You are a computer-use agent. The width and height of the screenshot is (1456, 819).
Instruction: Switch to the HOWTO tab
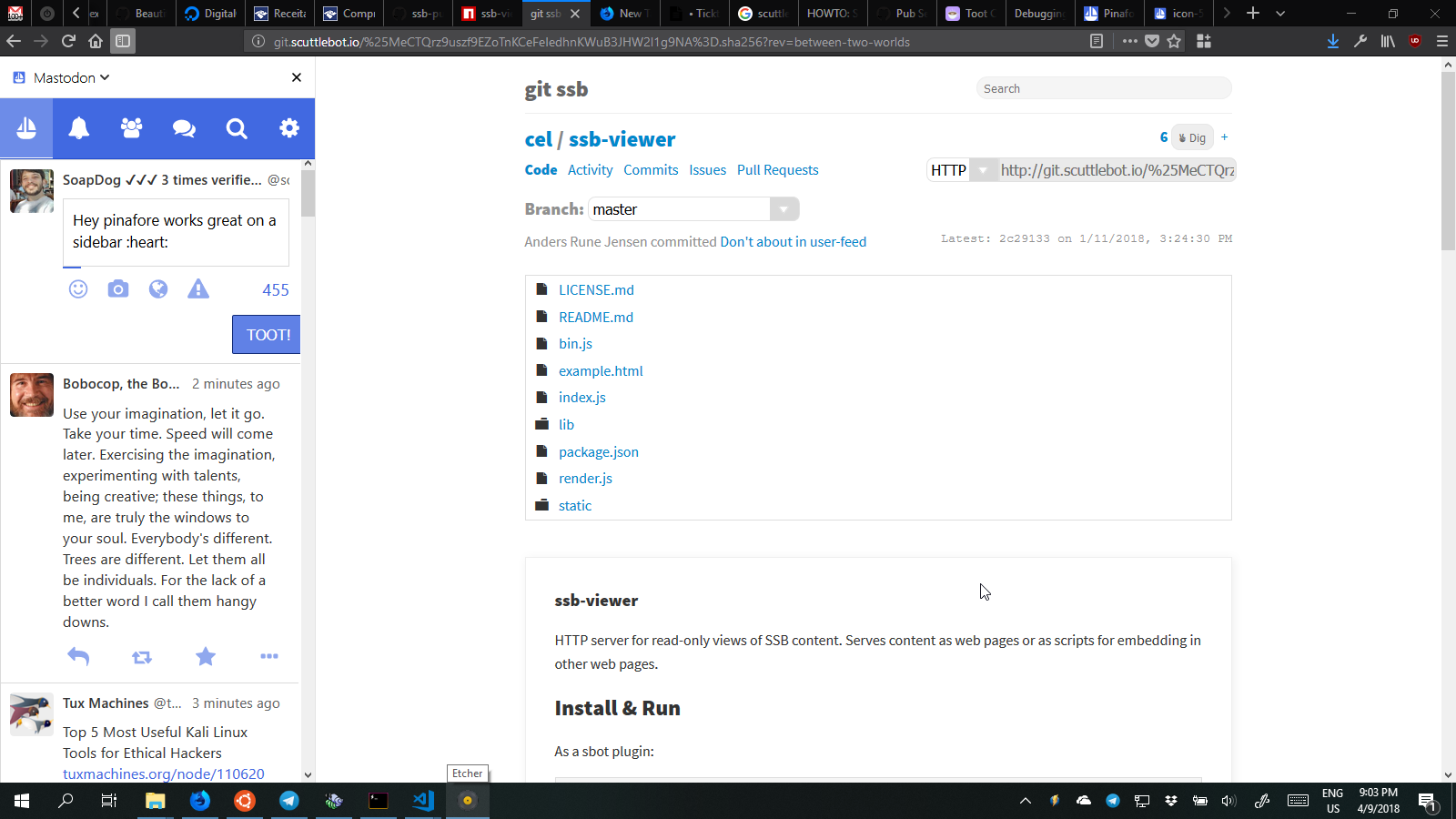(833, 13)
